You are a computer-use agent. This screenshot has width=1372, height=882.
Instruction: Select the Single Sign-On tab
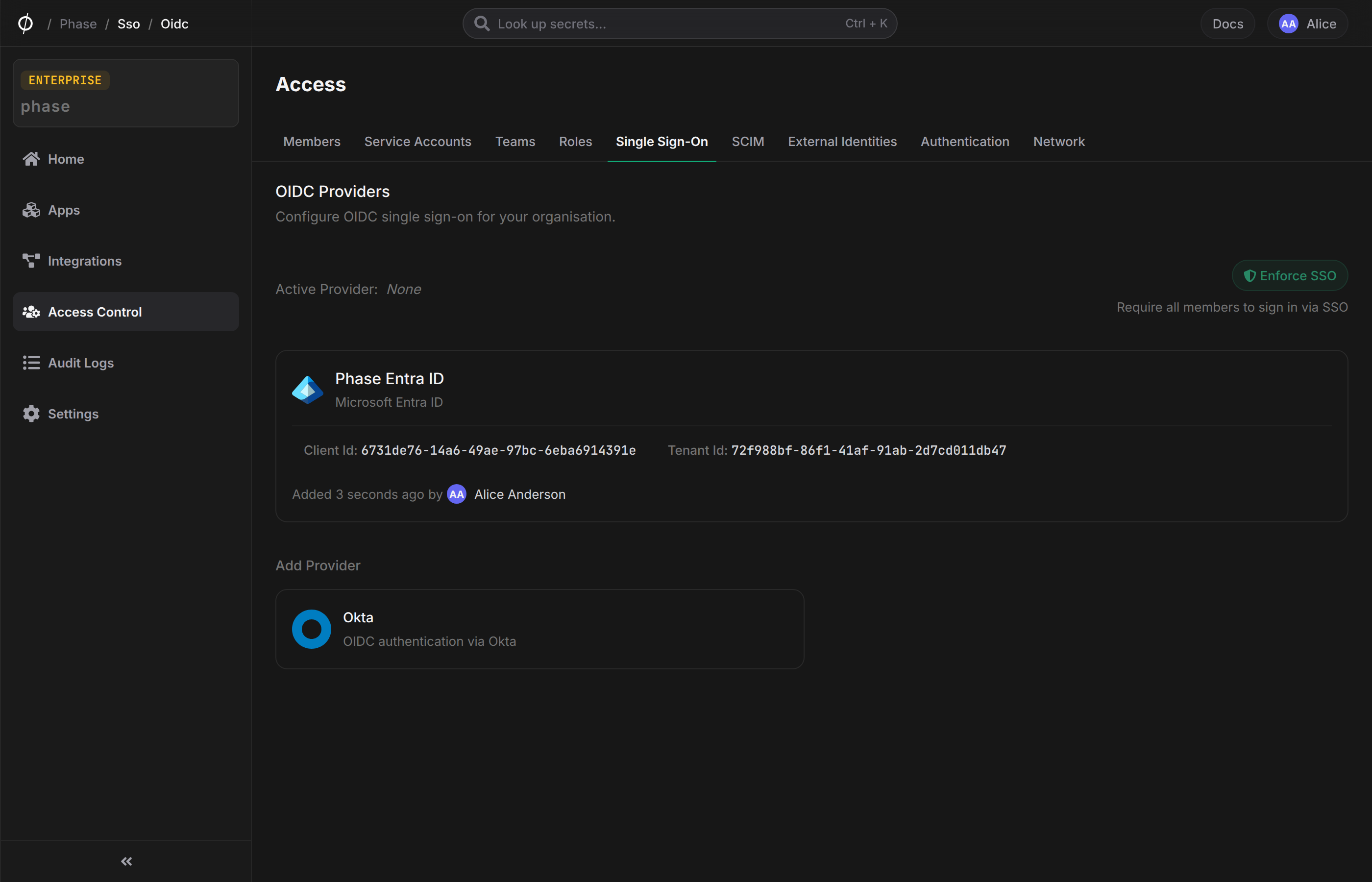click(x=662, y=142)
